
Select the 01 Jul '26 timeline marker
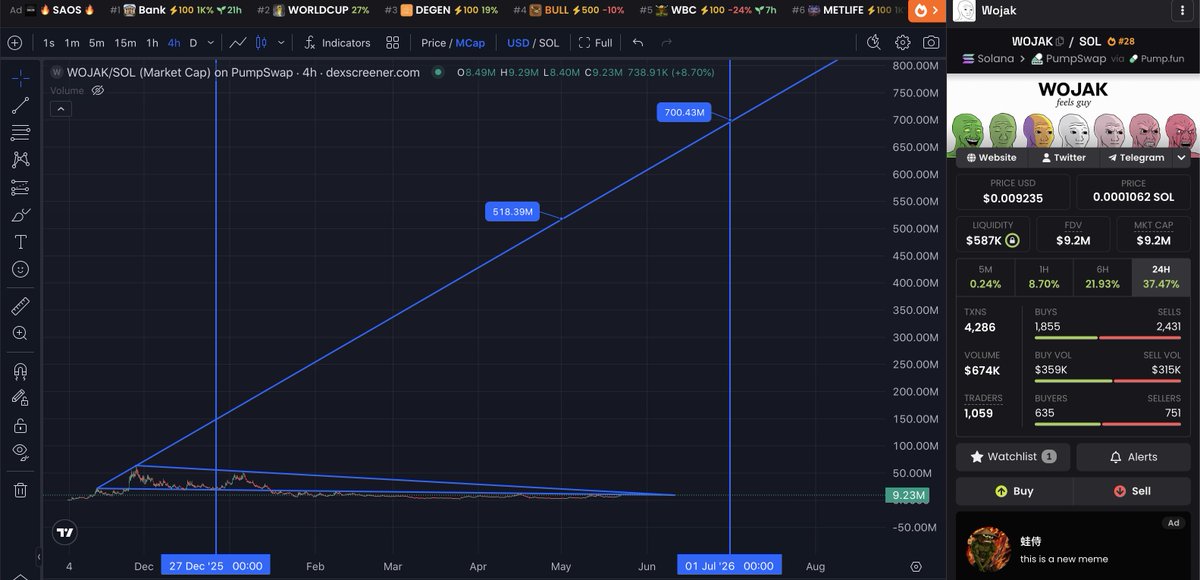730,566
